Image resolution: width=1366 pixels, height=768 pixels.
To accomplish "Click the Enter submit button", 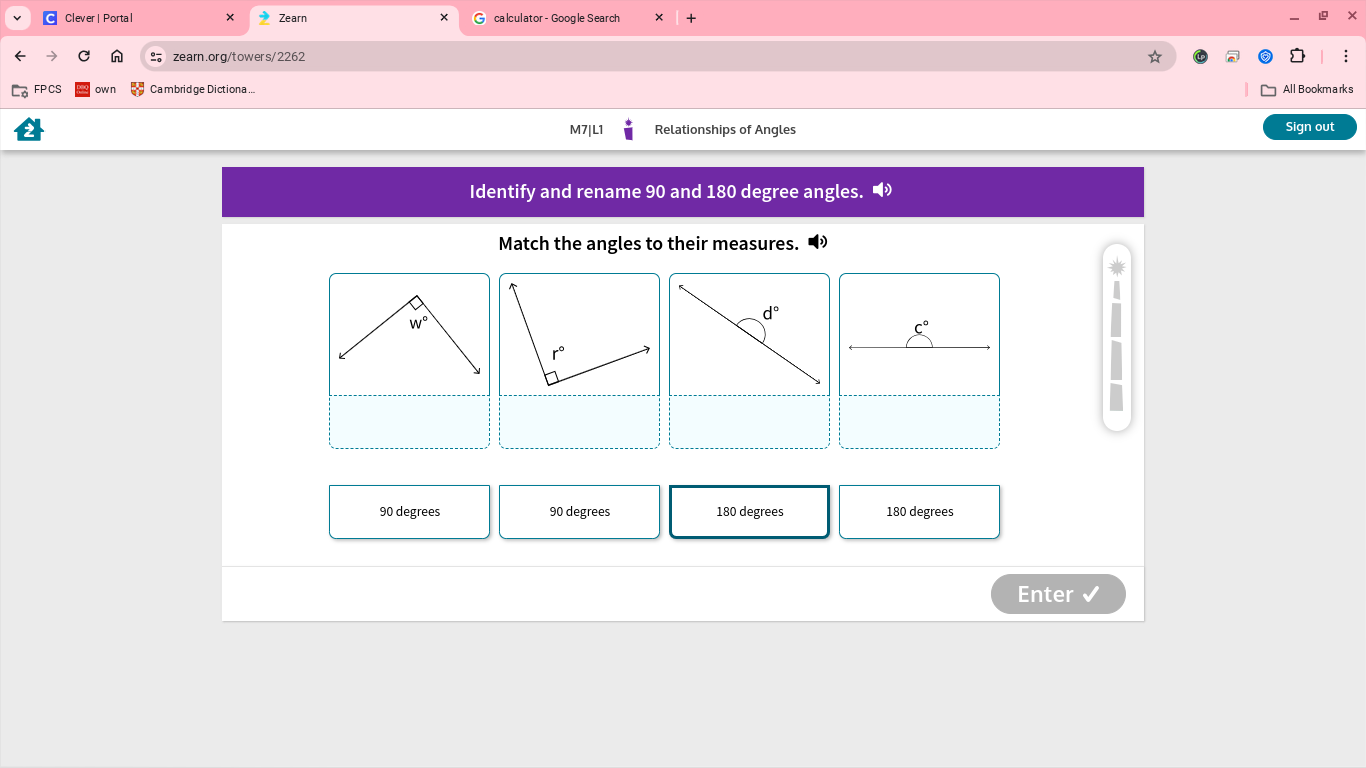I will point(1058,594).
